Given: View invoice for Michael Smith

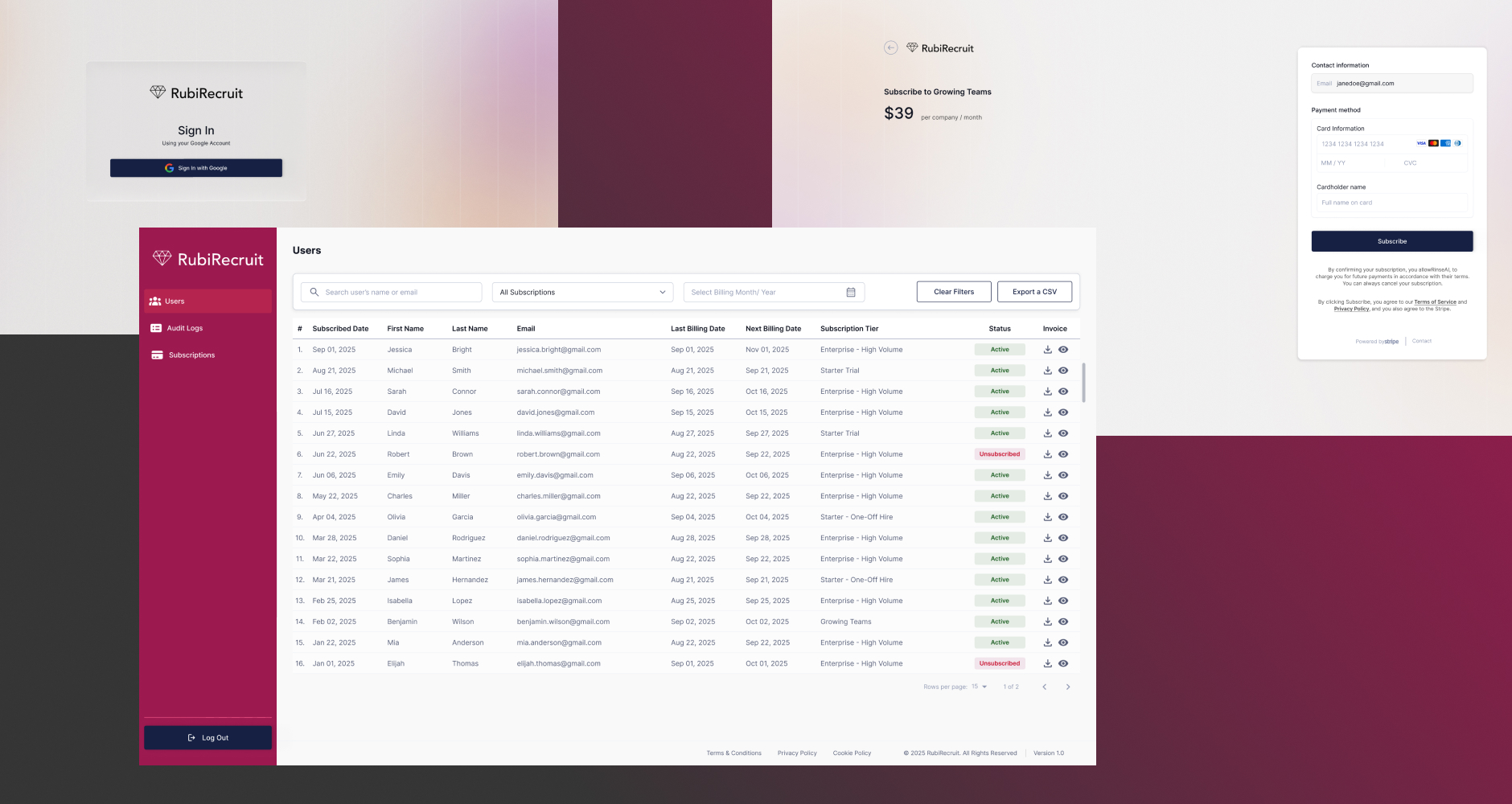Looking at the screenshot, I should 1063,371.
